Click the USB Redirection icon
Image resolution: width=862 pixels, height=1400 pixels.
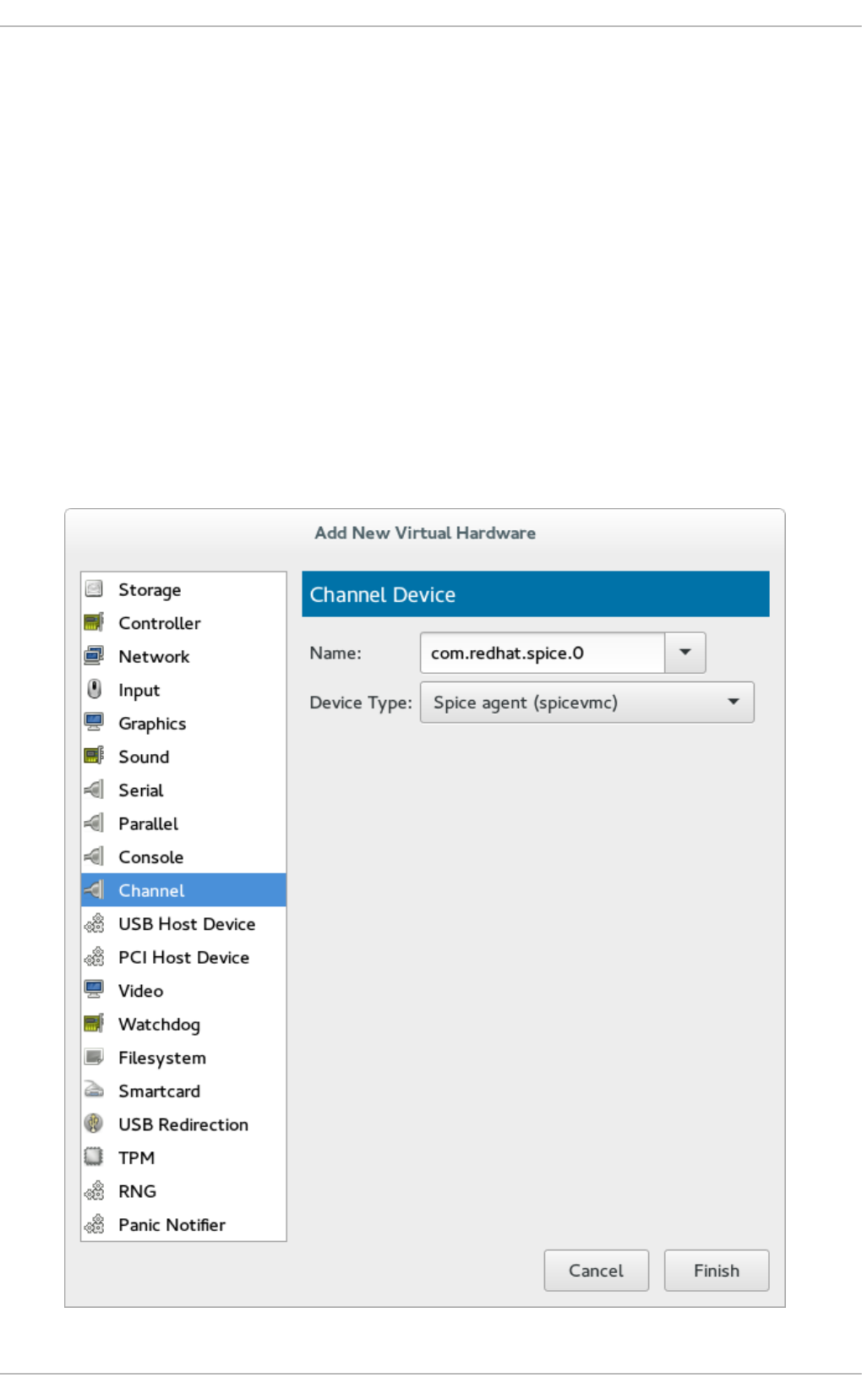pyautogui.click(x=94, y=1124)
